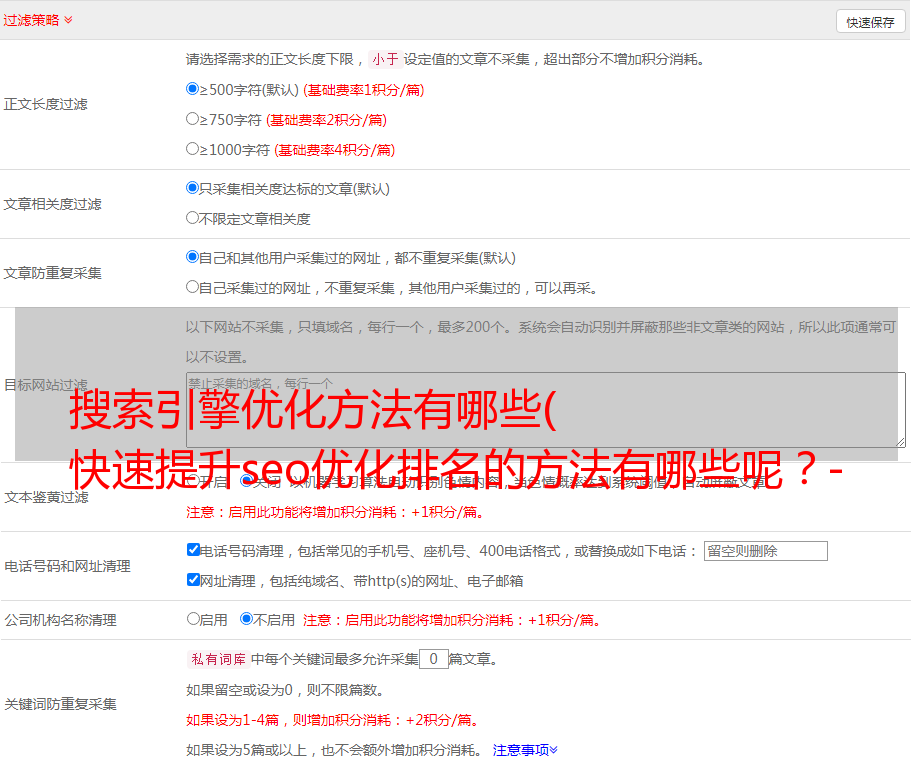912x768 pixels.
Task: Collapse the 过滤策略 section header
Action: (38, 20)
